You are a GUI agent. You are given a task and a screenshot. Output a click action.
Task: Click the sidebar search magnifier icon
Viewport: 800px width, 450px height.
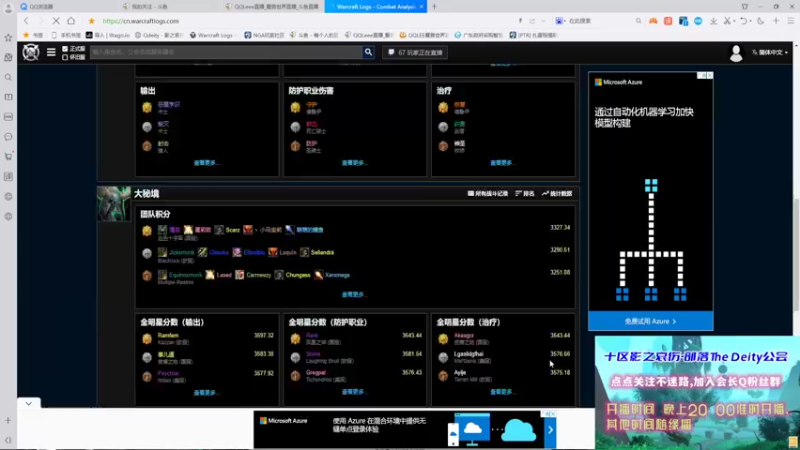coord(8,77)
